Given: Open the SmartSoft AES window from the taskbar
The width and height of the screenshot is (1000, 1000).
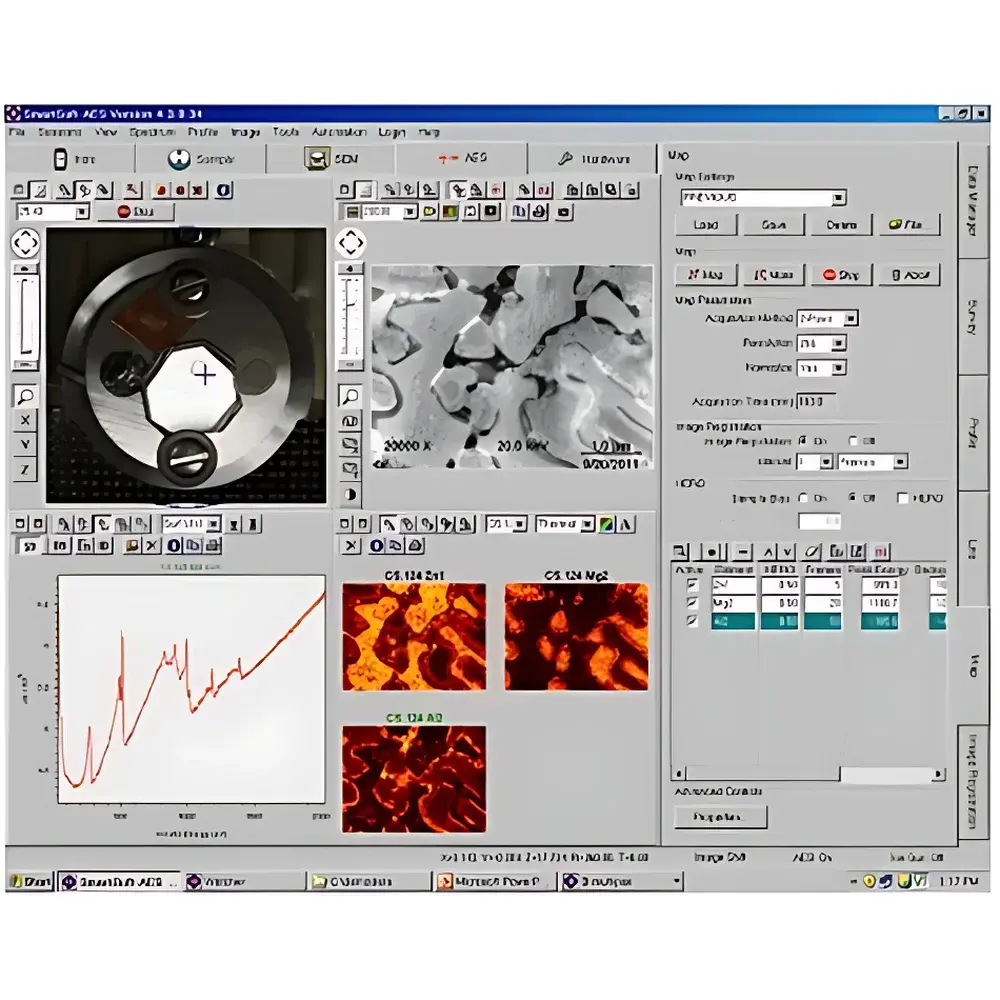Looking at the screenshot, I should pyautogui.click(x=120, y=881).
